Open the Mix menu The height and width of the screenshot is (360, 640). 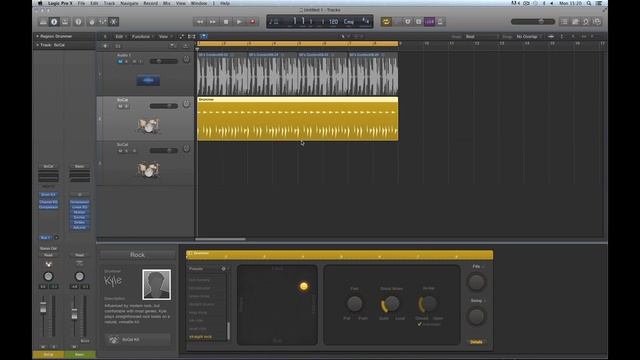tap(167, 3)
